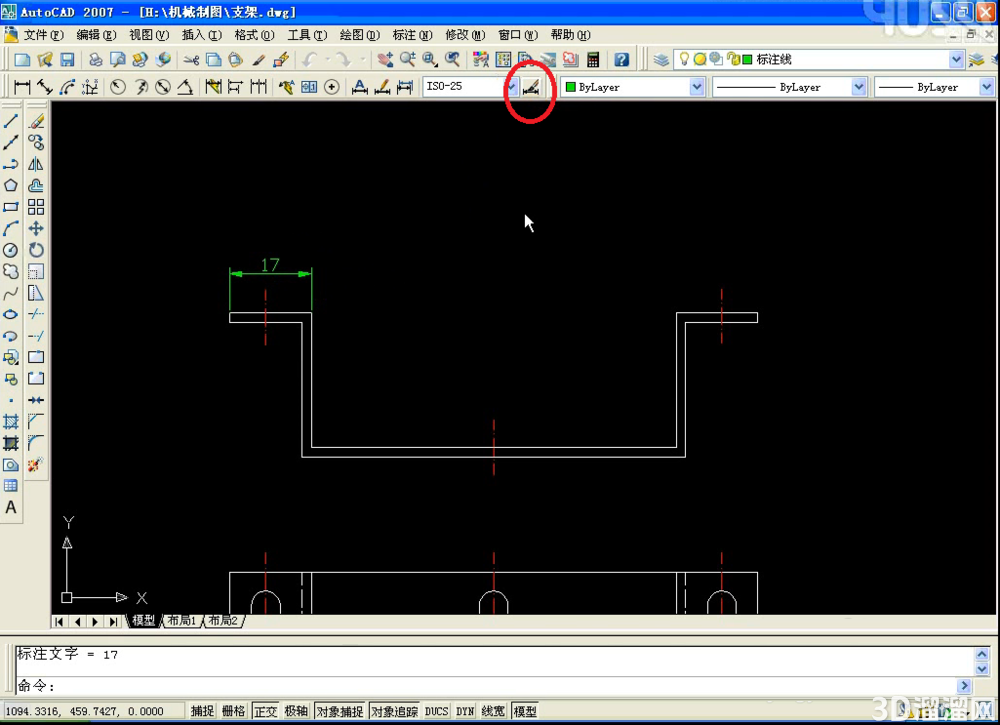Switch to the 布局1 layout tab
The width and height of the screenshot is (1000, 725).
tap(182, 620)
